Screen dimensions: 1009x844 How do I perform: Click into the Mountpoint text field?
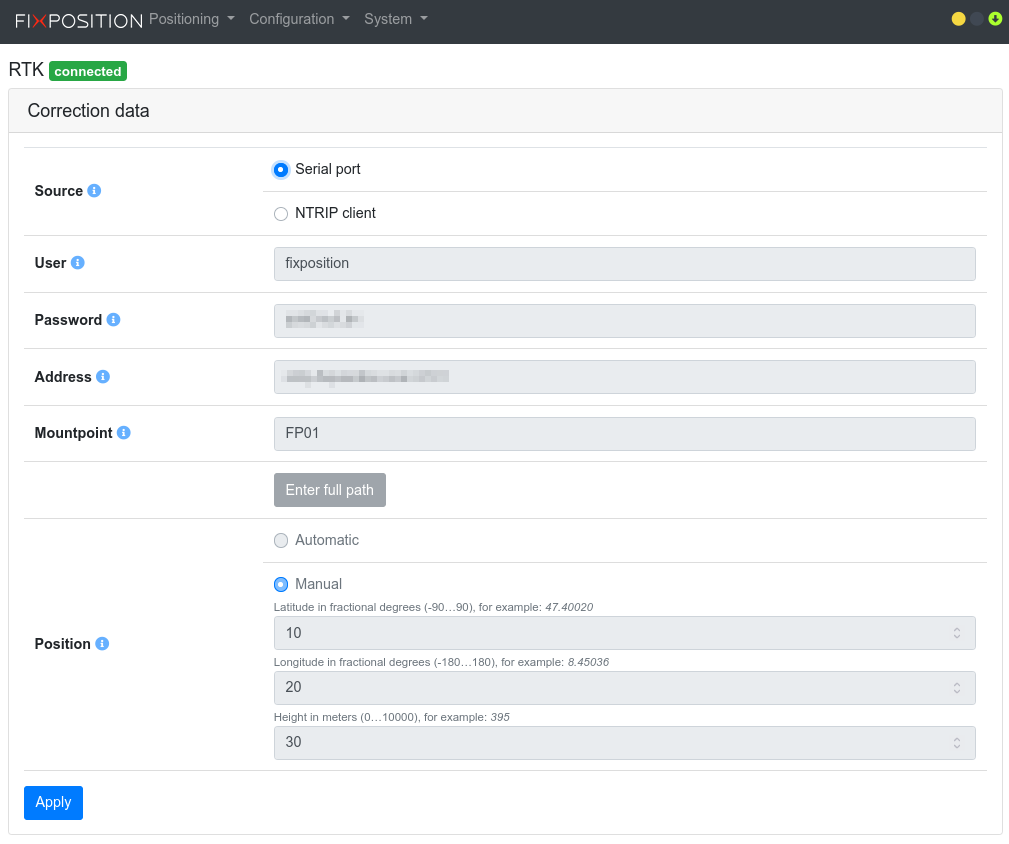[x=624, y=434]
